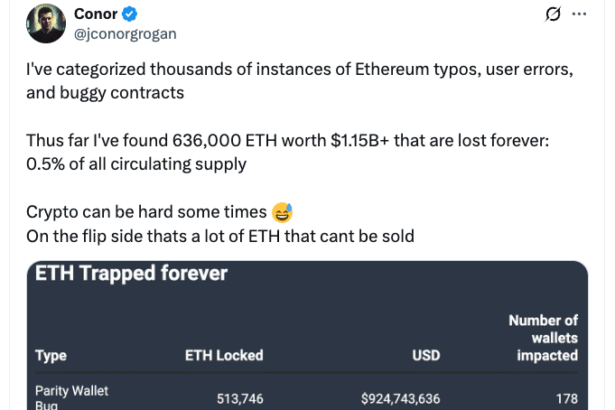Click the sweat-smile emoji in the tweet

283,212
